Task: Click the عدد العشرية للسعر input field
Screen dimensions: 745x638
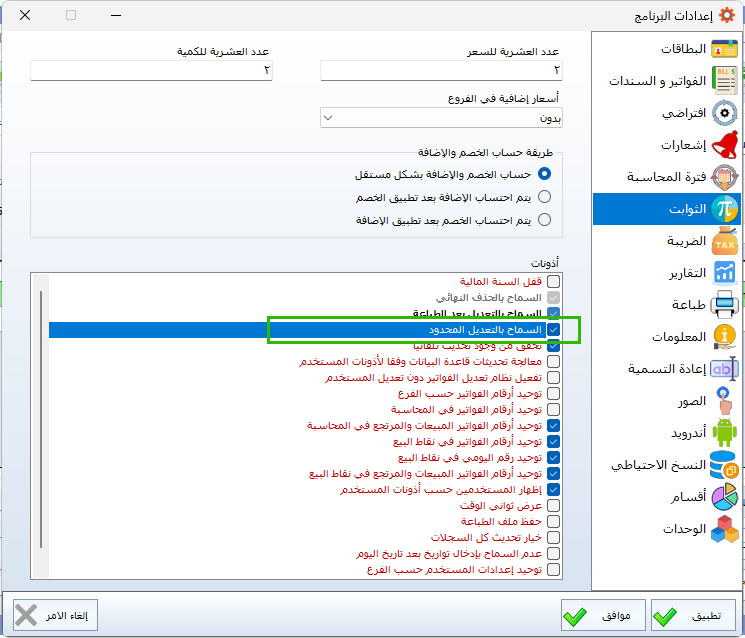Action: (441, 70)
